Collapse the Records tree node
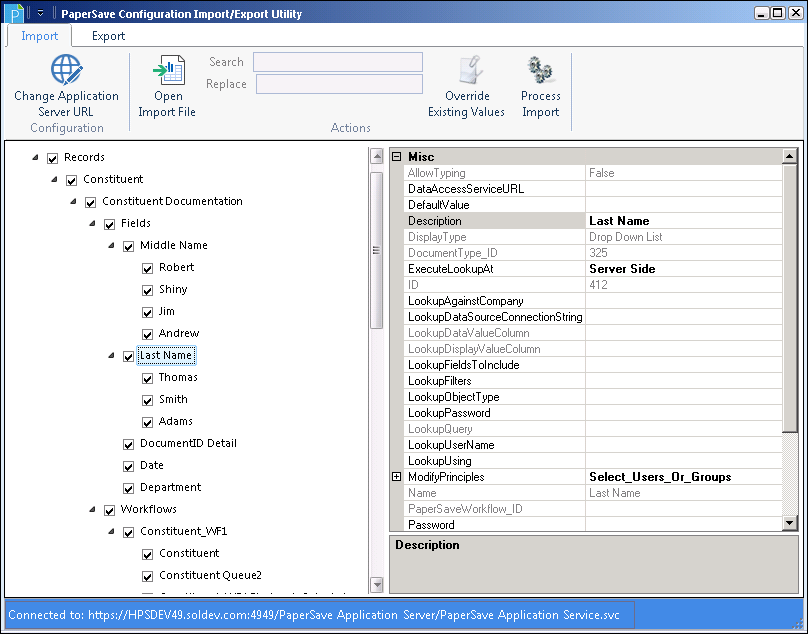Screen dimensions: 808x634 pos(35,157)
